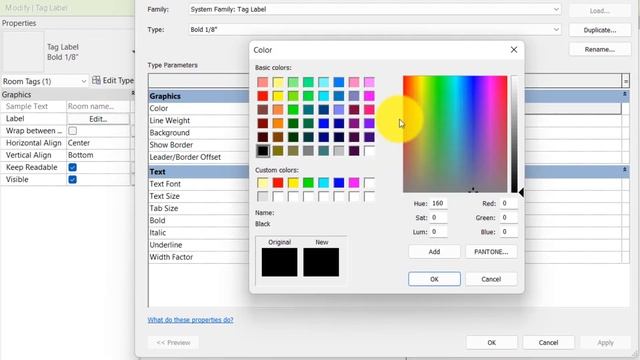640x360 pixels.
Task: Click Apply in Type Properties dialog
Action: 605,342
